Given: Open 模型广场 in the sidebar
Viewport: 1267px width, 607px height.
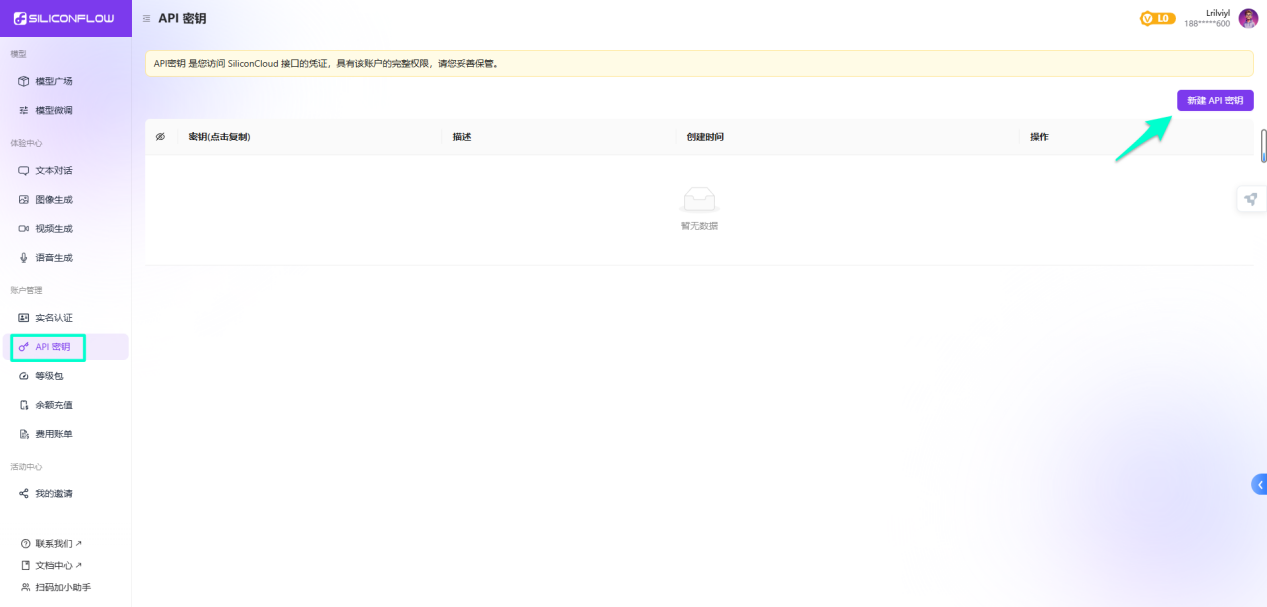Looking at the screenshot, I should (x=54, y=81).
